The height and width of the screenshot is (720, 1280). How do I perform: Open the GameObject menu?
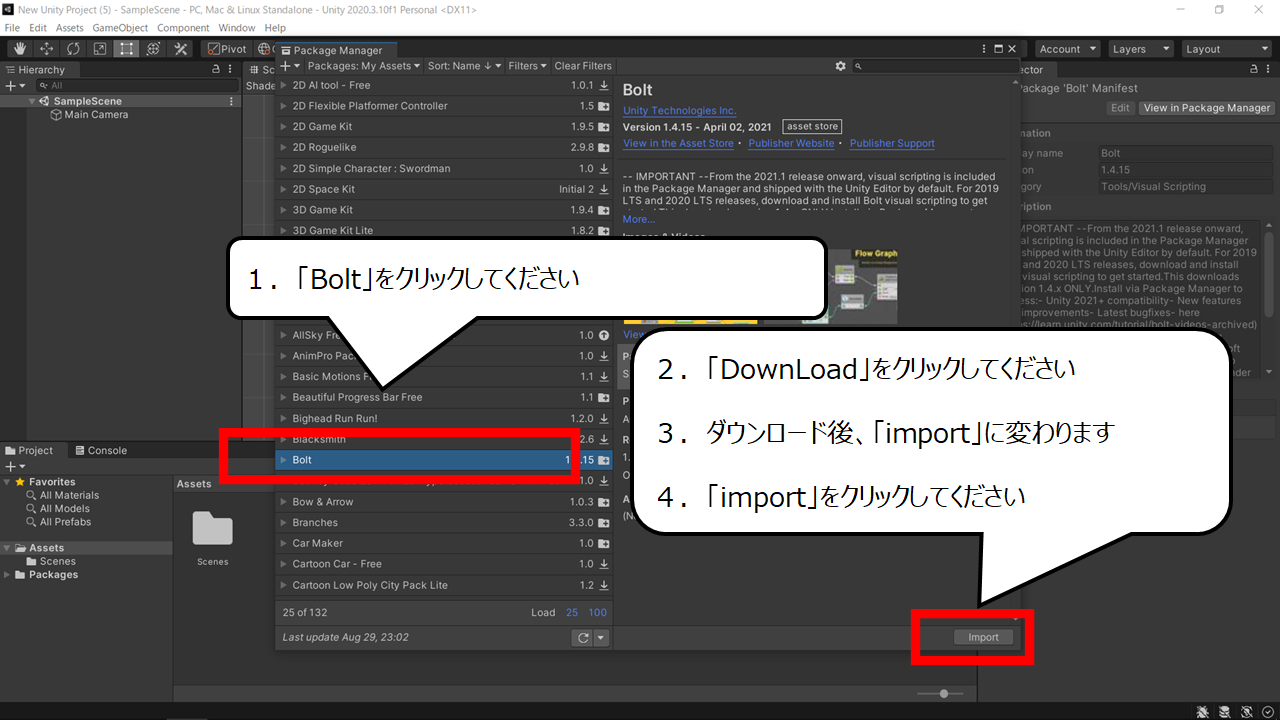(120, 28)
